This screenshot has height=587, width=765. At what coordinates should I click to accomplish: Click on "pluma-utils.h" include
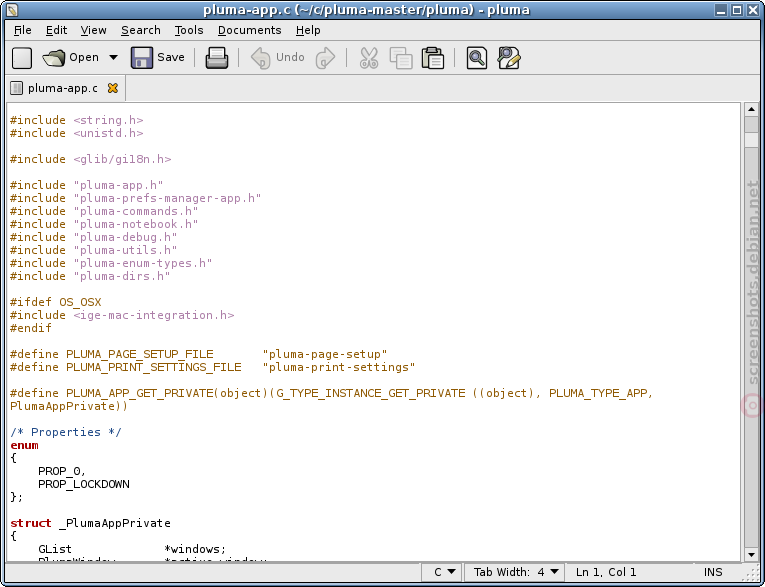[x=125, y=250]
